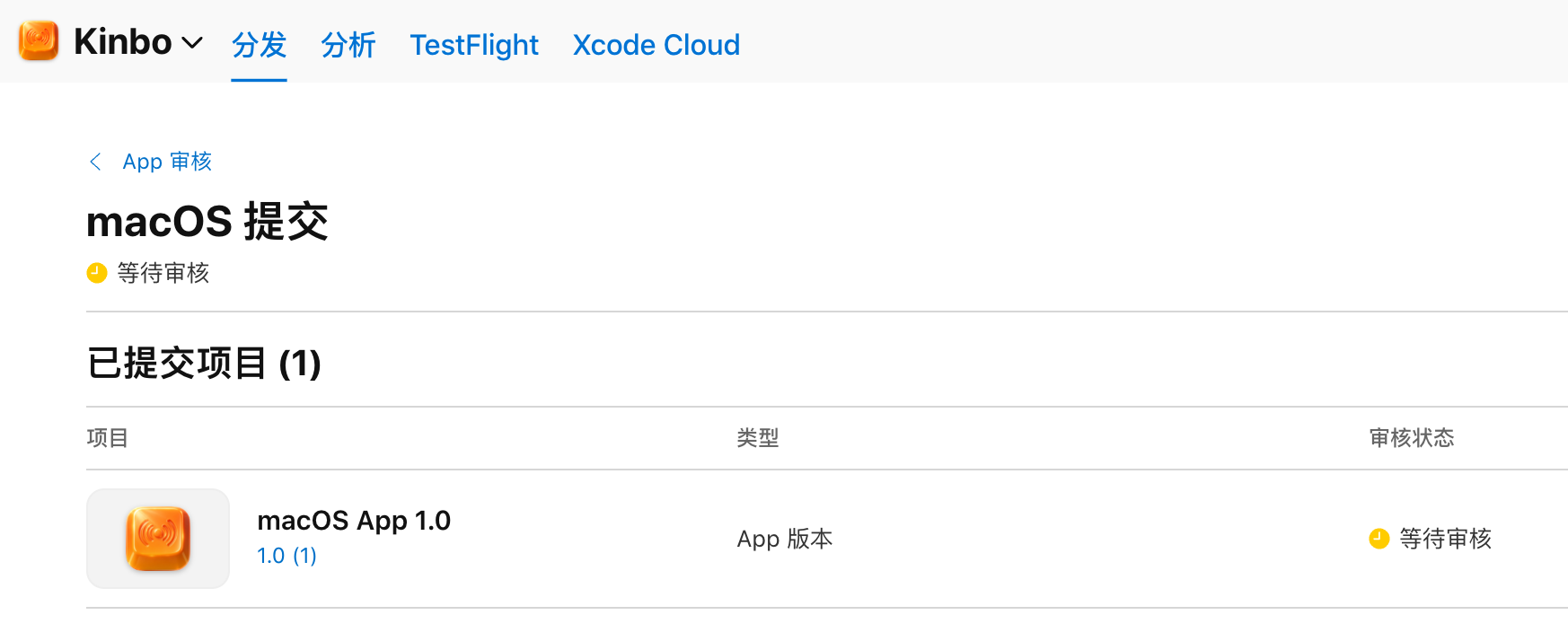Select the 分发 tab in the top navigation
The height and width of the screenshot is (641, 1568).
(259, 45)
